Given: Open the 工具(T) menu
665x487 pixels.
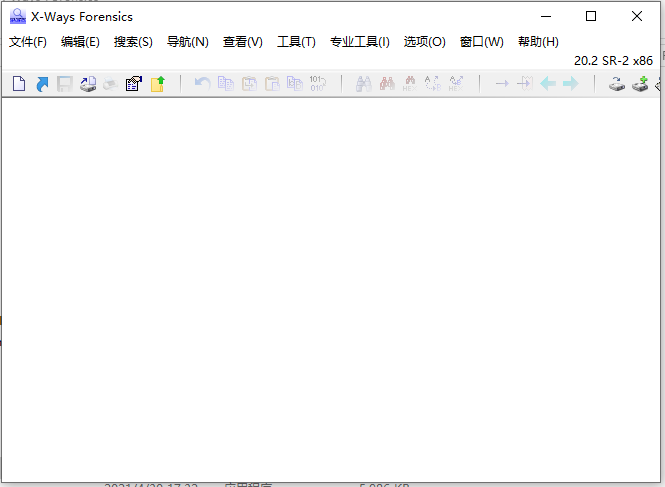Looking at the screenshot, I should [x=296, y=42].
